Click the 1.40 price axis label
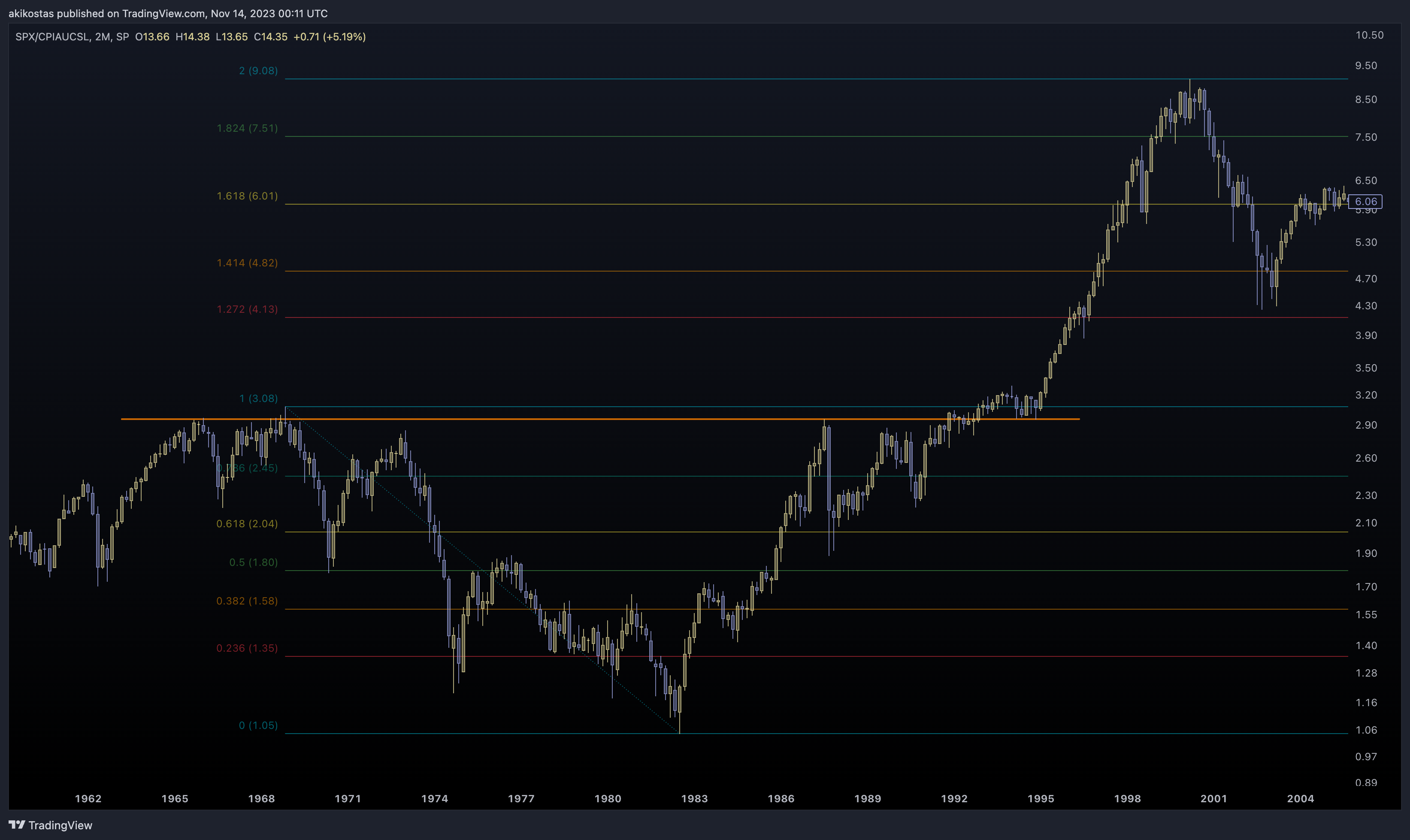The height and width of the screenshot is (840, 1410). tap(1366, 646)
